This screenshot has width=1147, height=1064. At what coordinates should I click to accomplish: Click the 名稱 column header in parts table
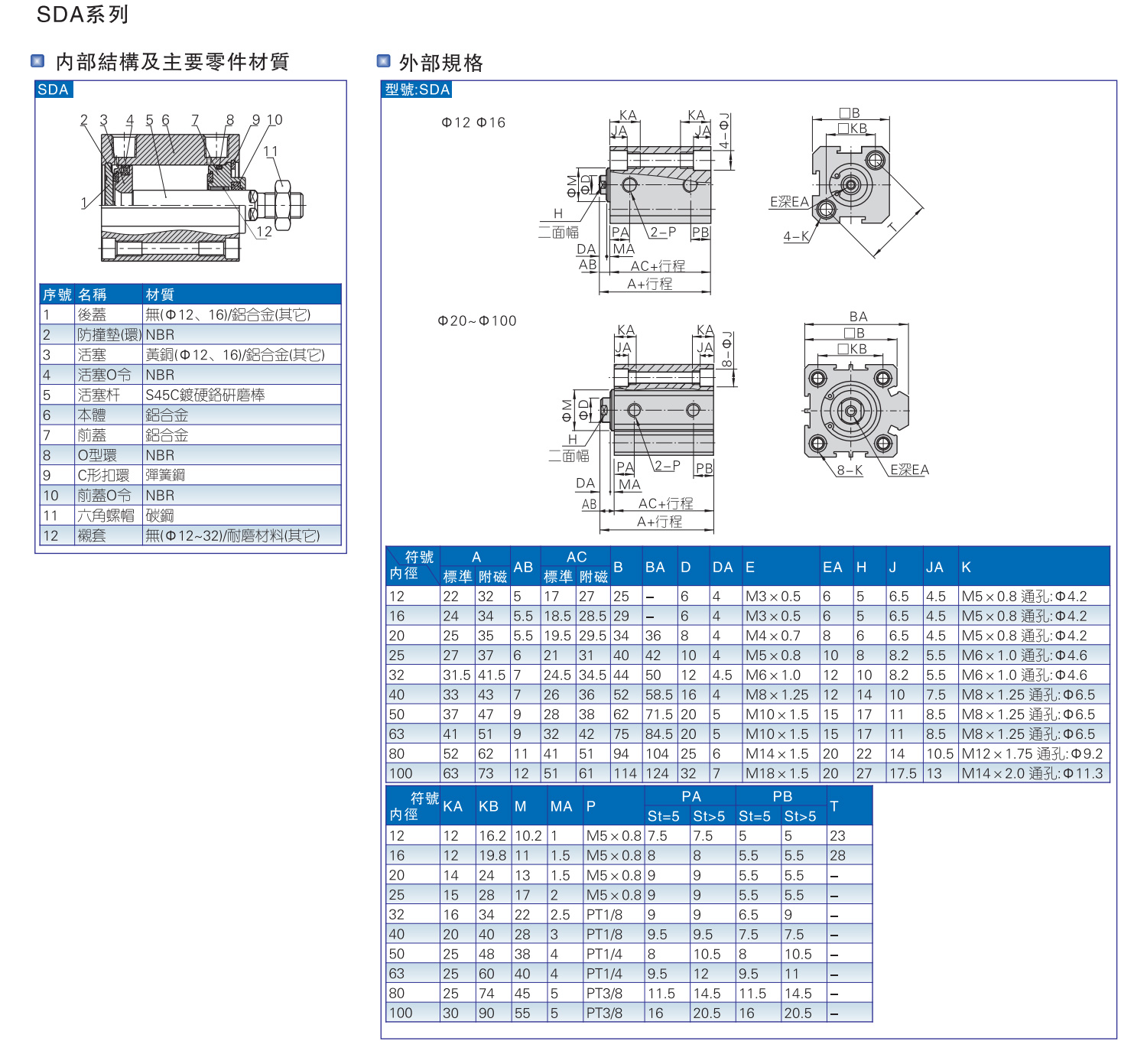[x=93, y=294]
